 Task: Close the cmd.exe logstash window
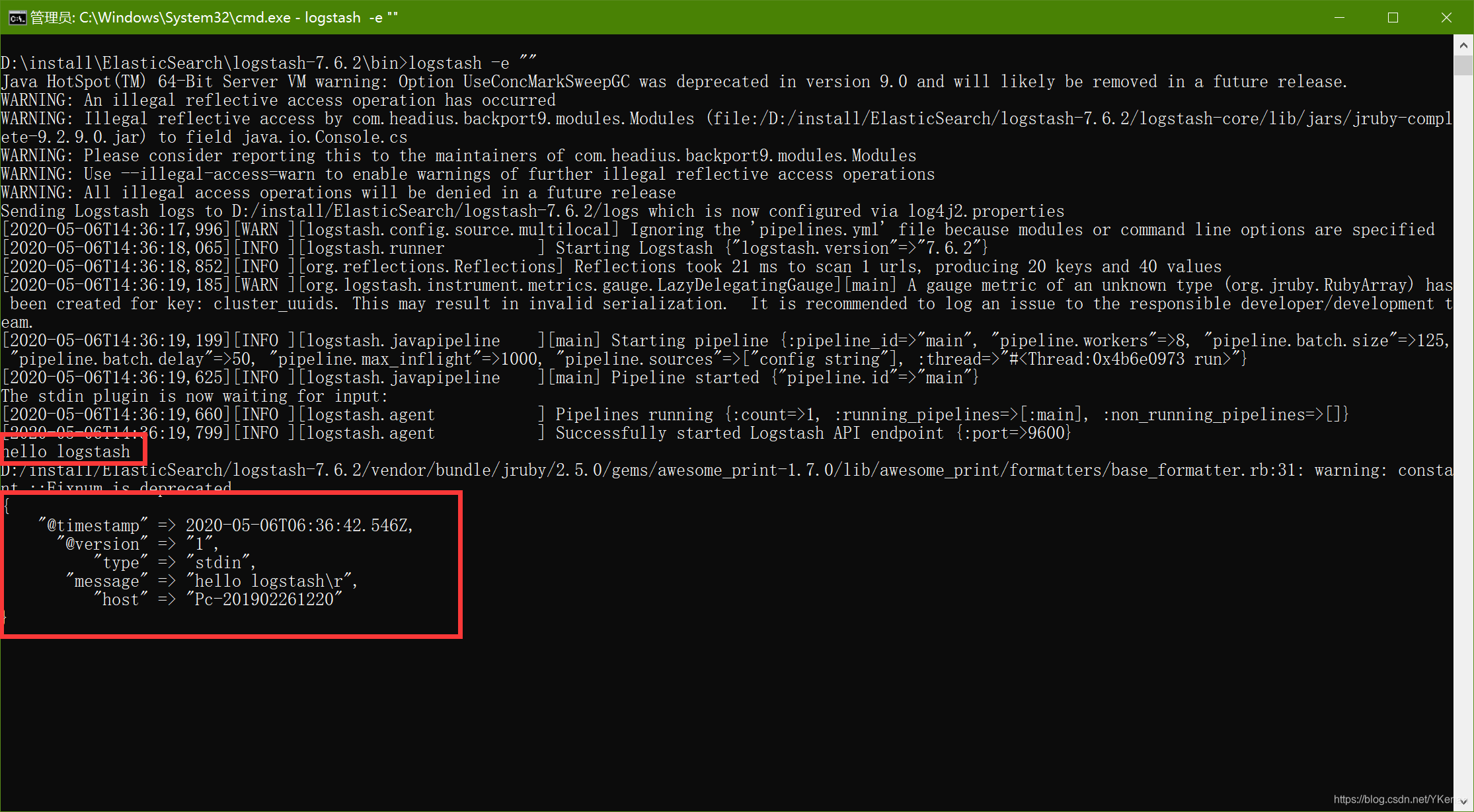tap(1446, 17)
